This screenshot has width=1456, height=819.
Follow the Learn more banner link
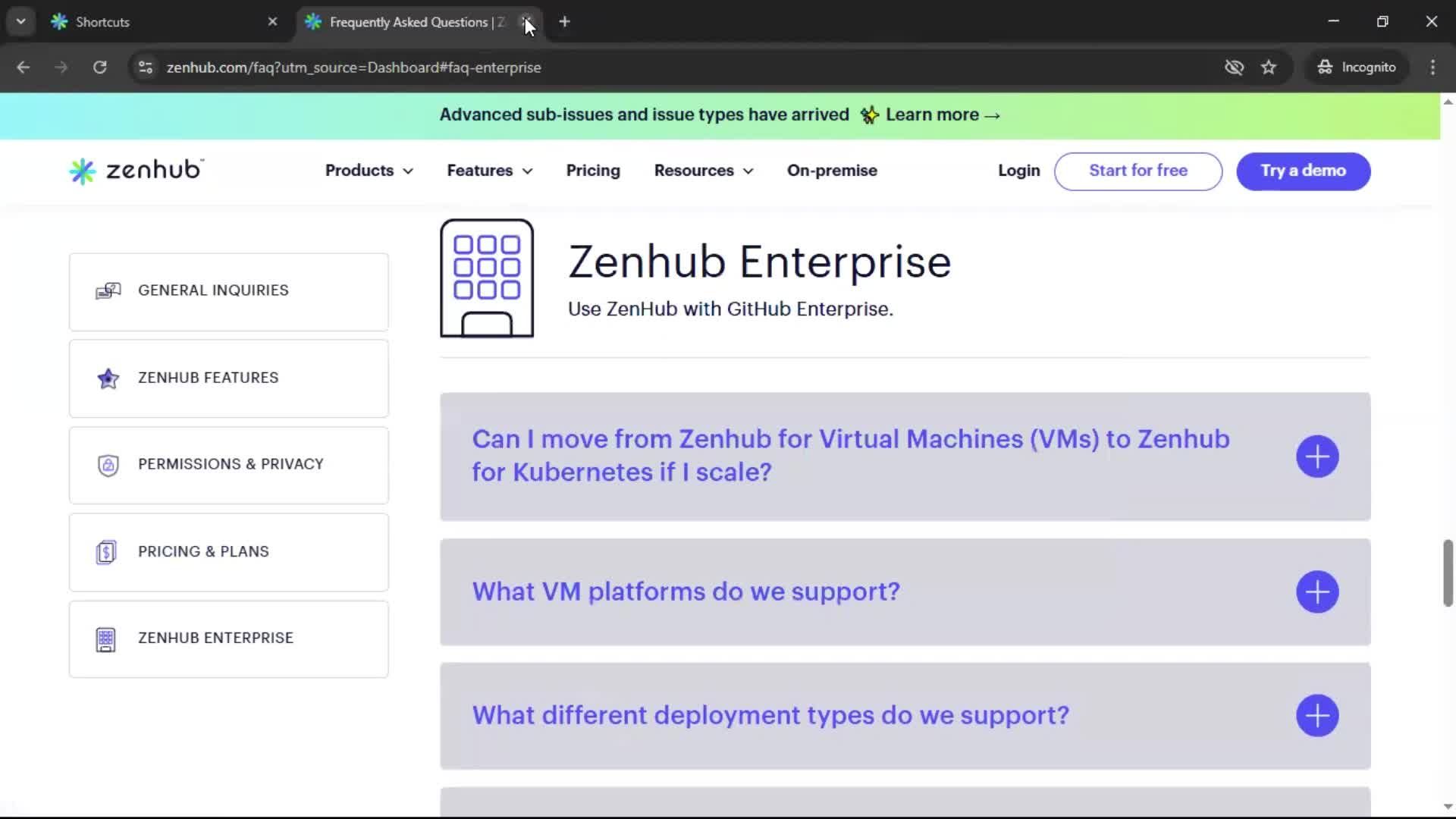[943, 115]
